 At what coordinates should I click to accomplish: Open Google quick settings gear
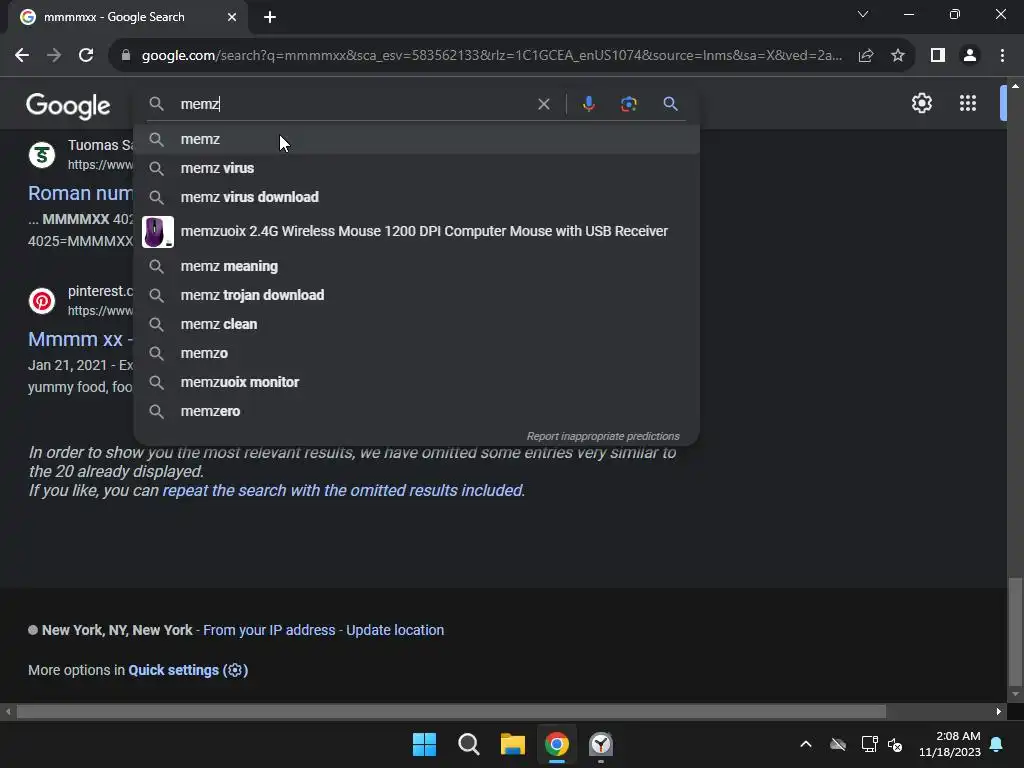pyautogui.click(x=921, y=103)
